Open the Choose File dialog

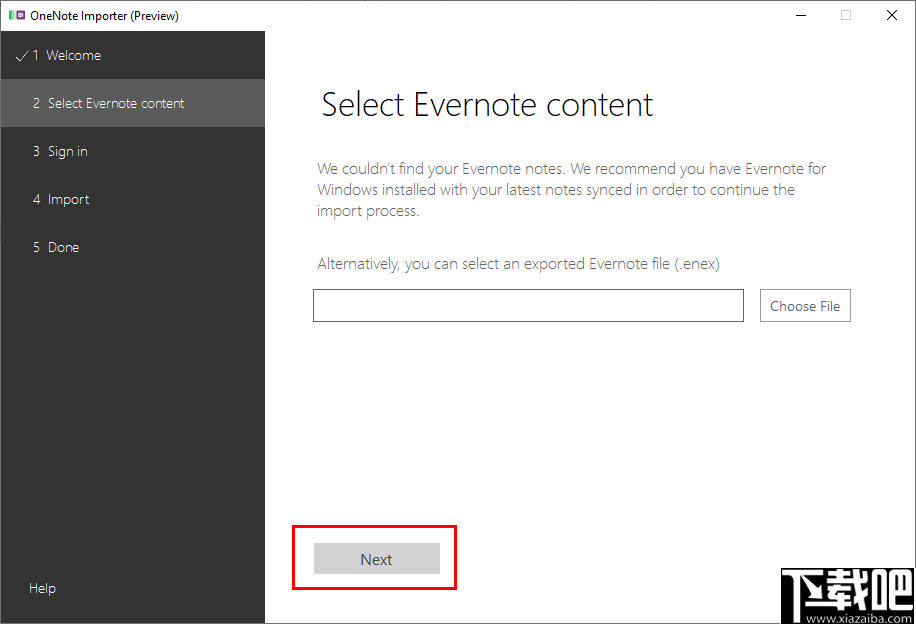point(805,305)
